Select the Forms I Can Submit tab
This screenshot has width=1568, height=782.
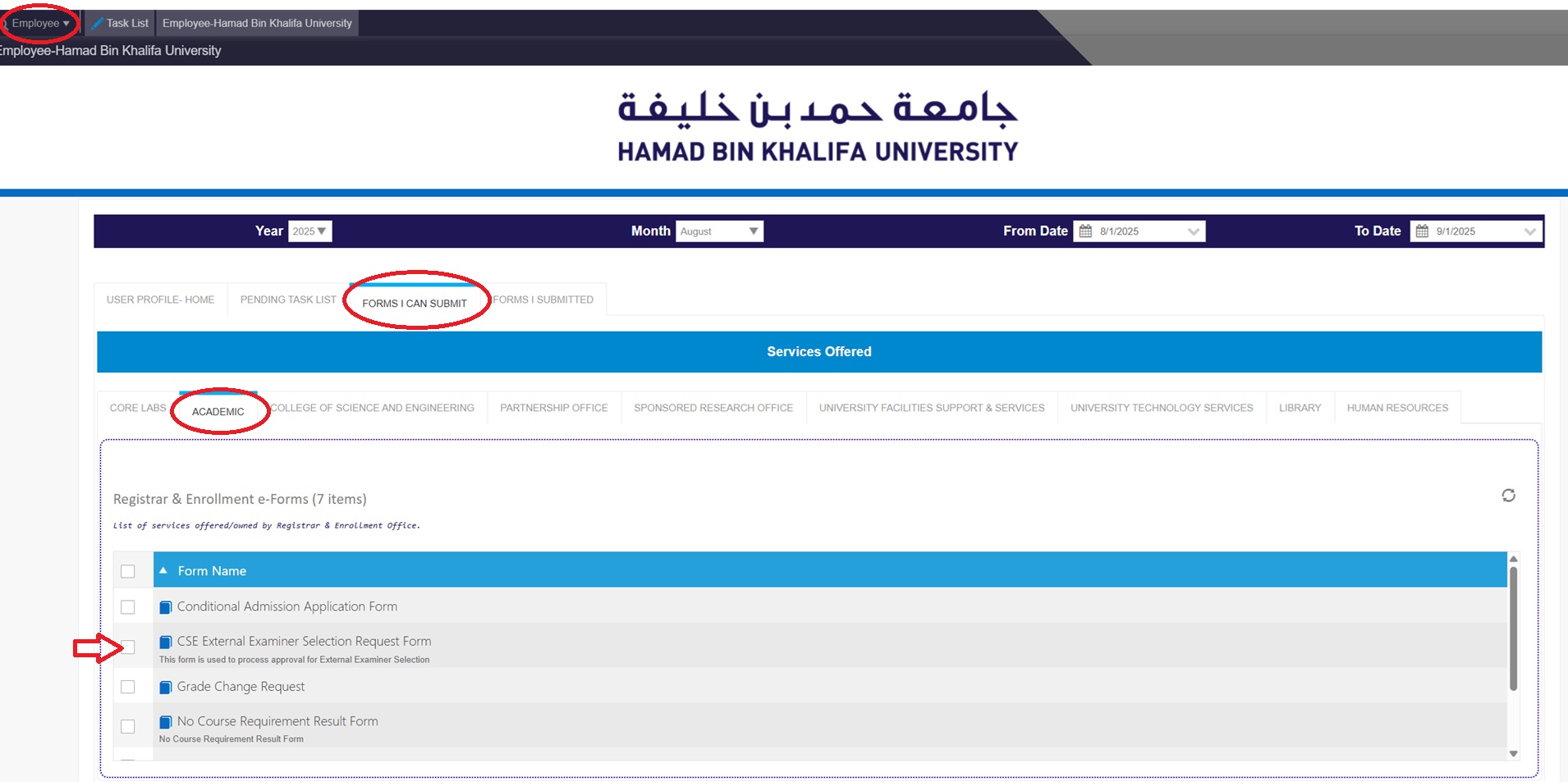[x=415, y=303]
